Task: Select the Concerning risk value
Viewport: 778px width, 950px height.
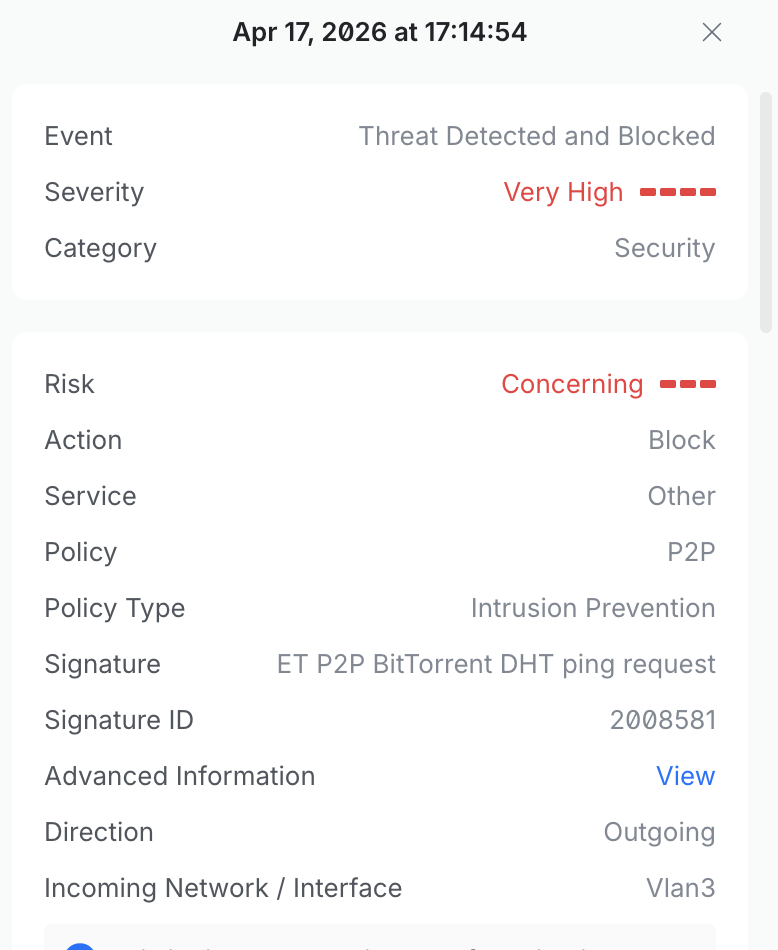Action: (x=572, y=384)
